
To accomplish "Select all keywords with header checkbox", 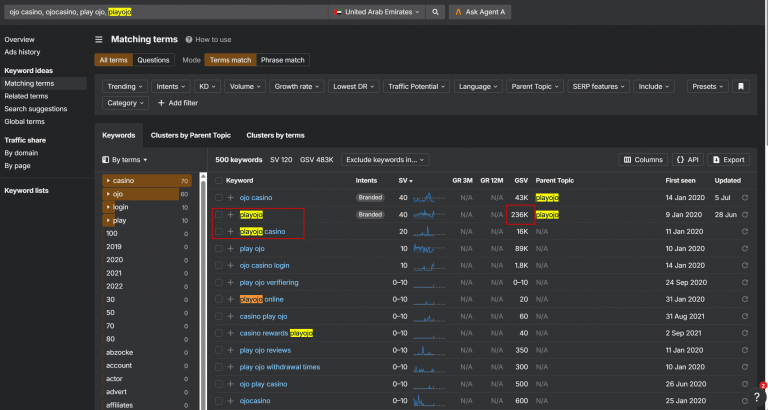I will [x=219, y=181].
